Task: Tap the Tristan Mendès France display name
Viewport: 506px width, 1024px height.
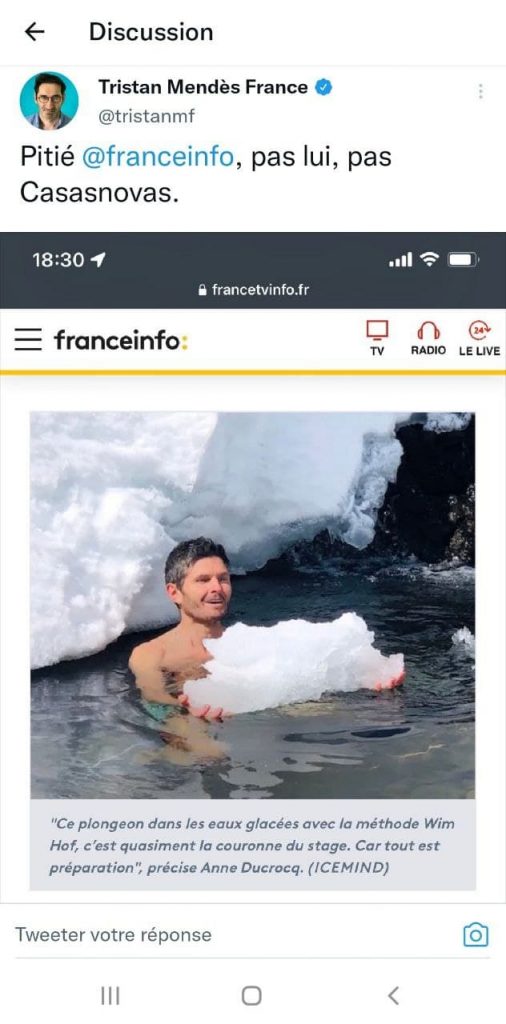Action: [x=203, y=87]
